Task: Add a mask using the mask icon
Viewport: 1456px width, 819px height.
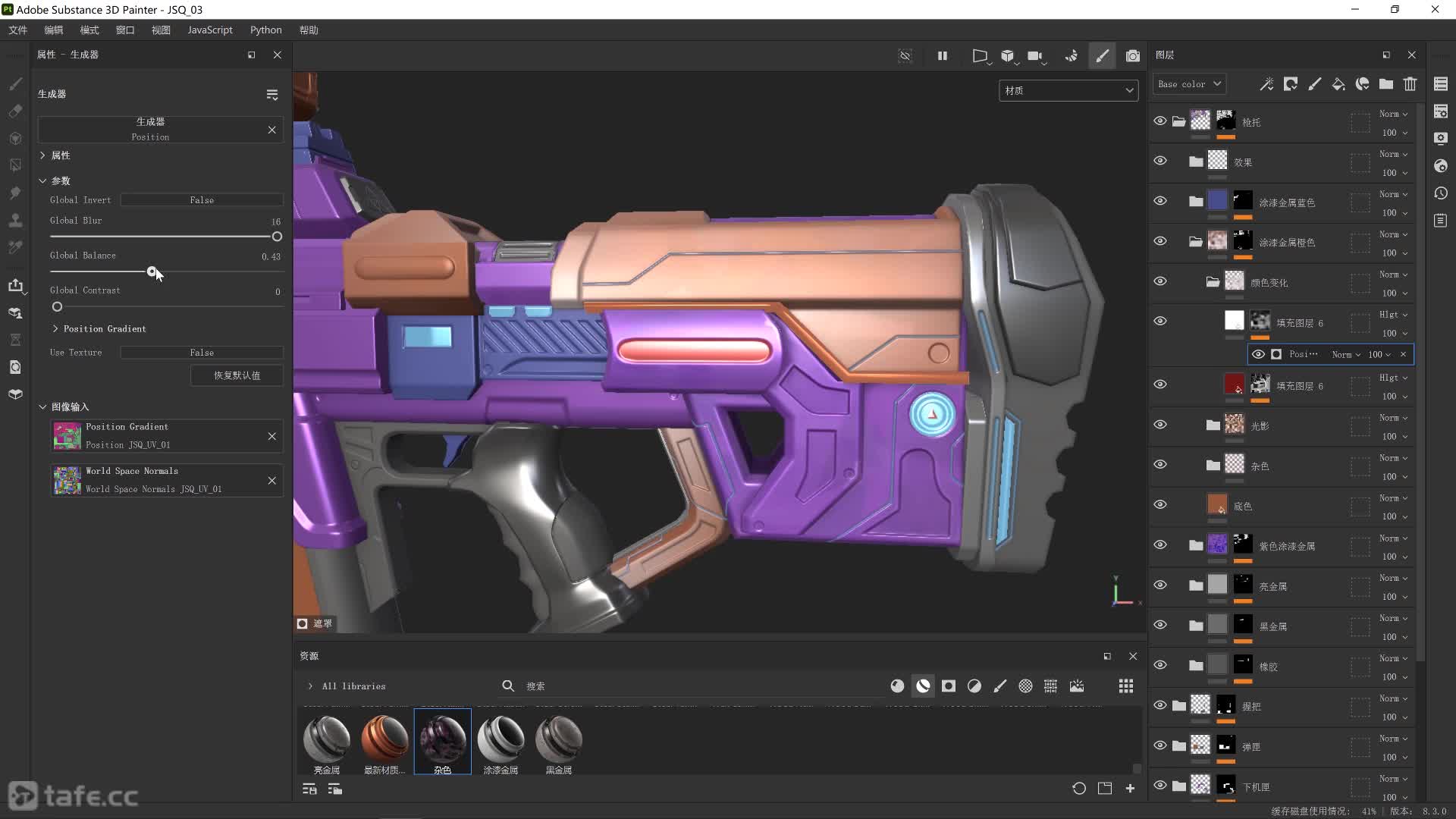Action: click(x=1291, y=84)
